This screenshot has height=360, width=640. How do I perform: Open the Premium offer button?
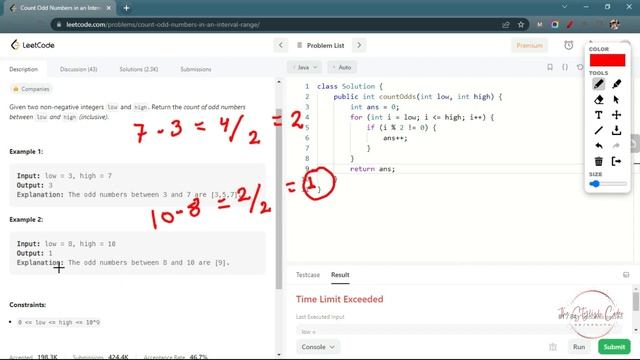pyautogui.click(x=529, y=45)
